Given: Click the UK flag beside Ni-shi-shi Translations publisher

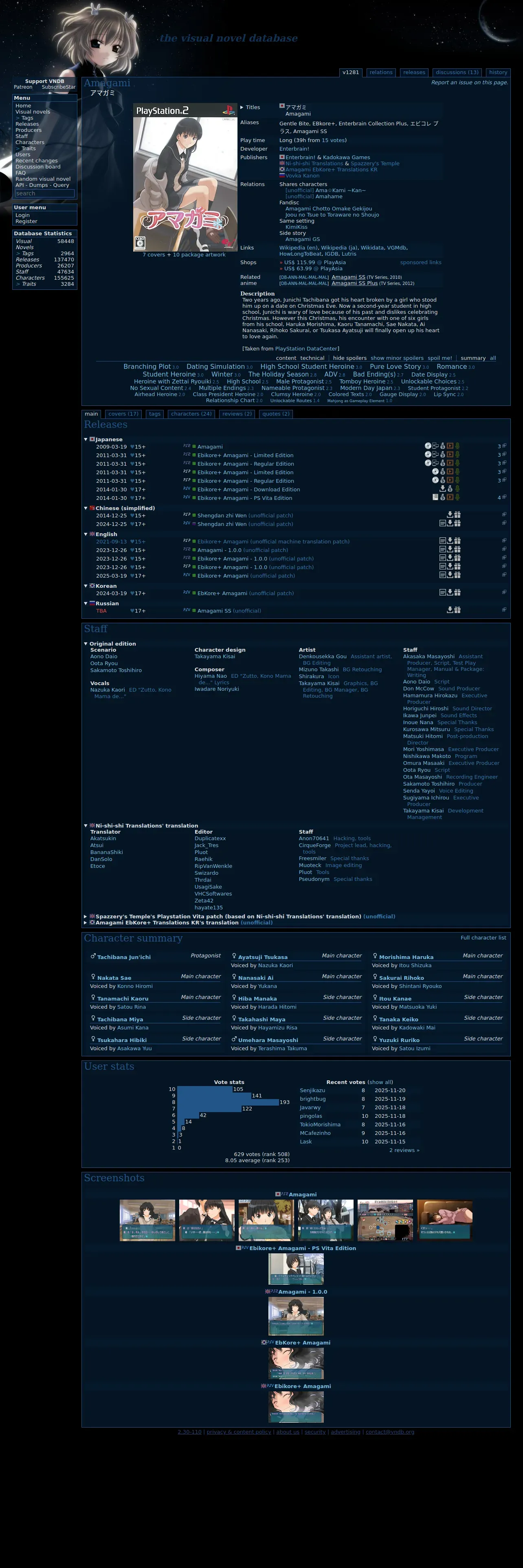Looking at the screenshot, I should pos(282,163).
